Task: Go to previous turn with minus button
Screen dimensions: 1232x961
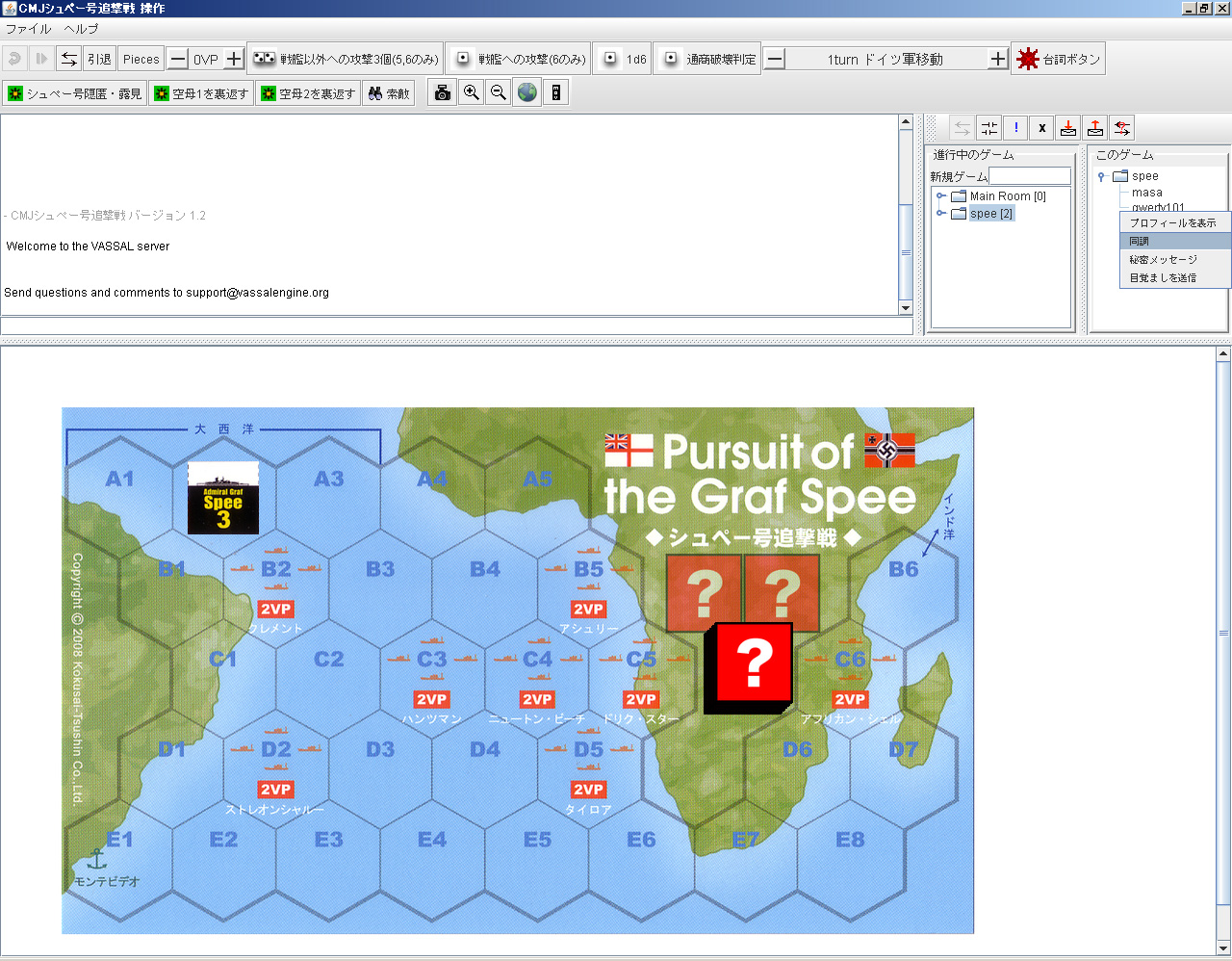Action: click(x=775, y=59)
